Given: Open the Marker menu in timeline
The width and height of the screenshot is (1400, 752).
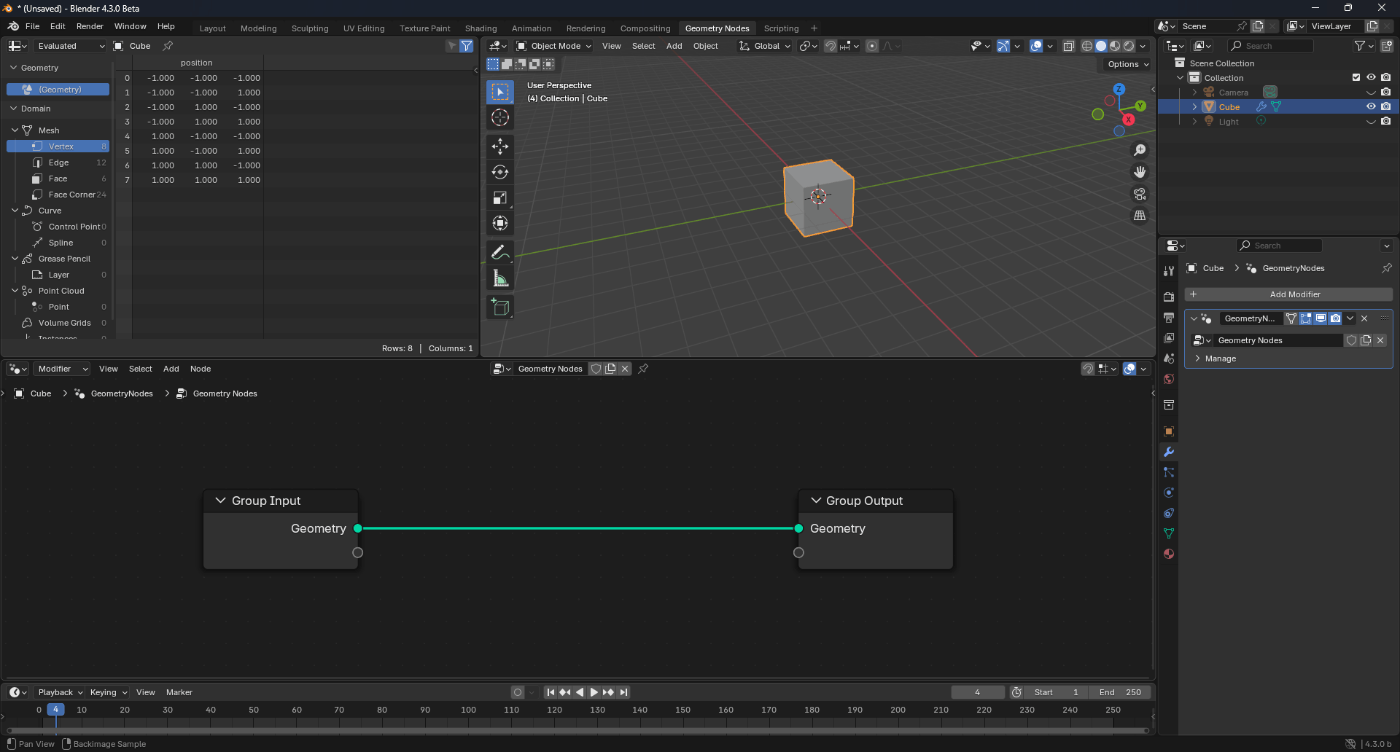Looking at the screenshot, I should tap(179, 692).
